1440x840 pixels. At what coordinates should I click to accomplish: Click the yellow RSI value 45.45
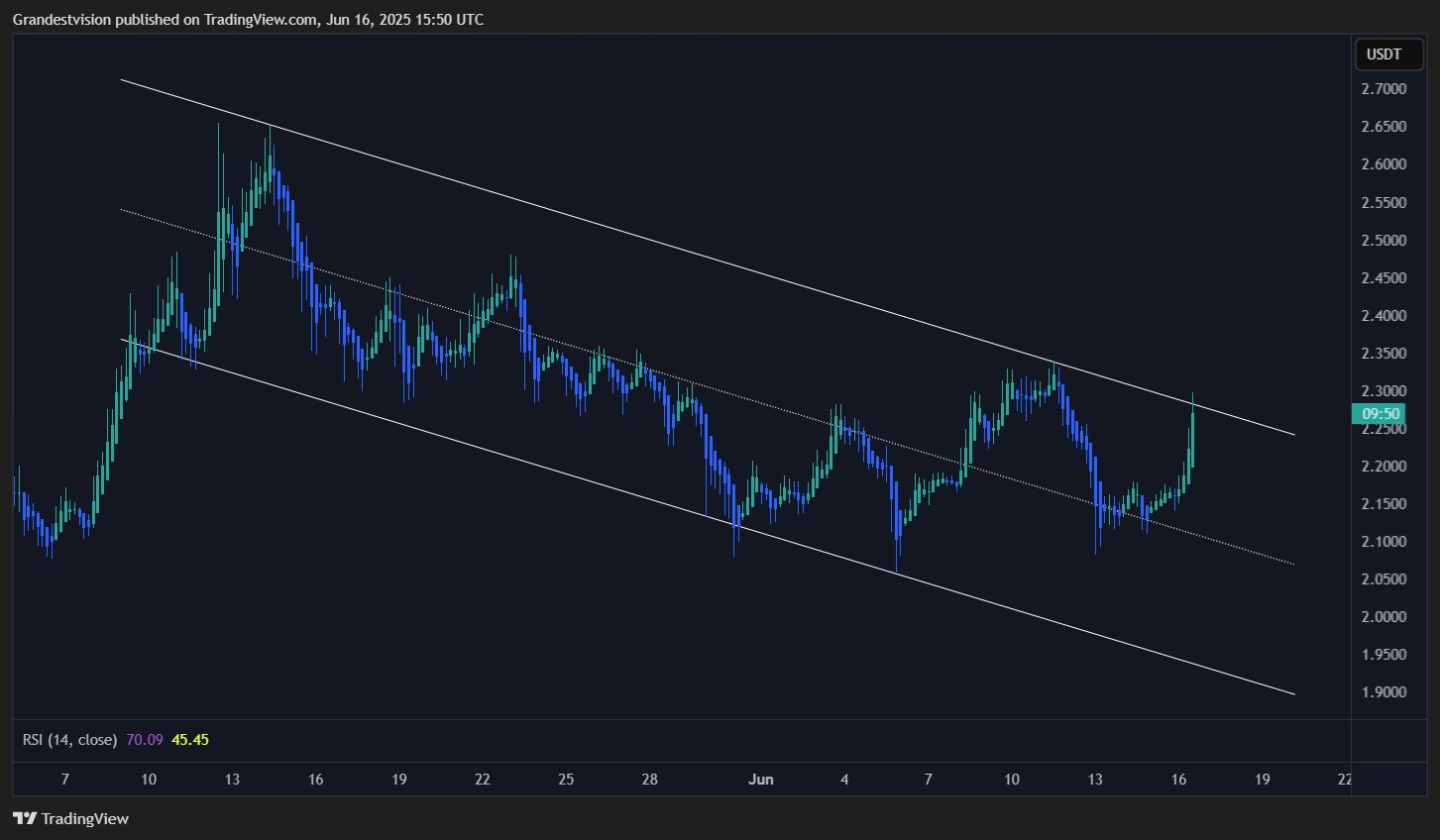[190, 740]
